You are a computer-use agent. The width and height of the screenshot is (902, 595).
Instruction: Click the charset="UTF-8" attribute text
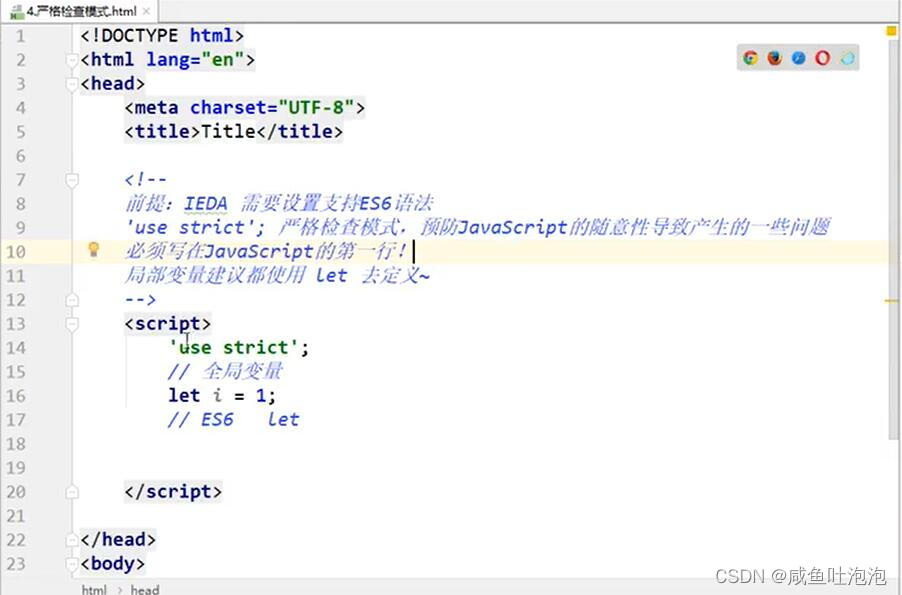(x=272, y=108)
